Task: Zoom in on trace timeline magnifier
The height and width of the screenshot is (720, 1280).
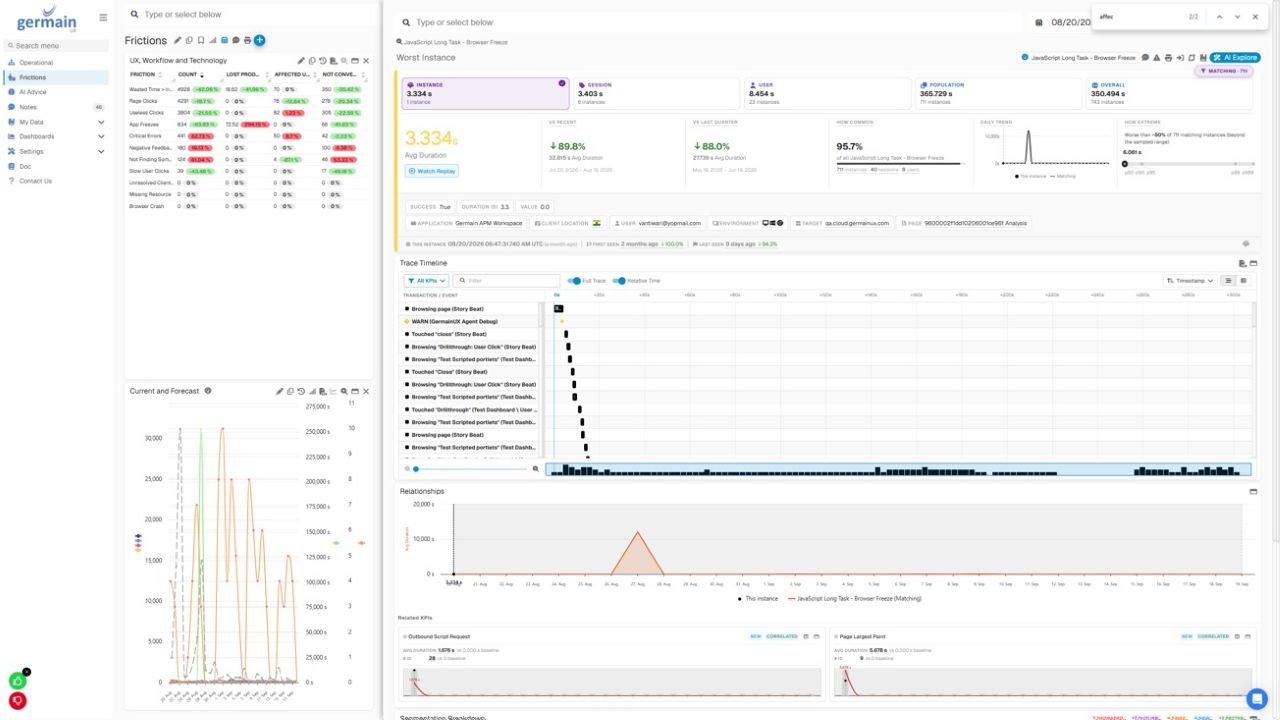Action: pyautogui.click(x=536, y=469)
